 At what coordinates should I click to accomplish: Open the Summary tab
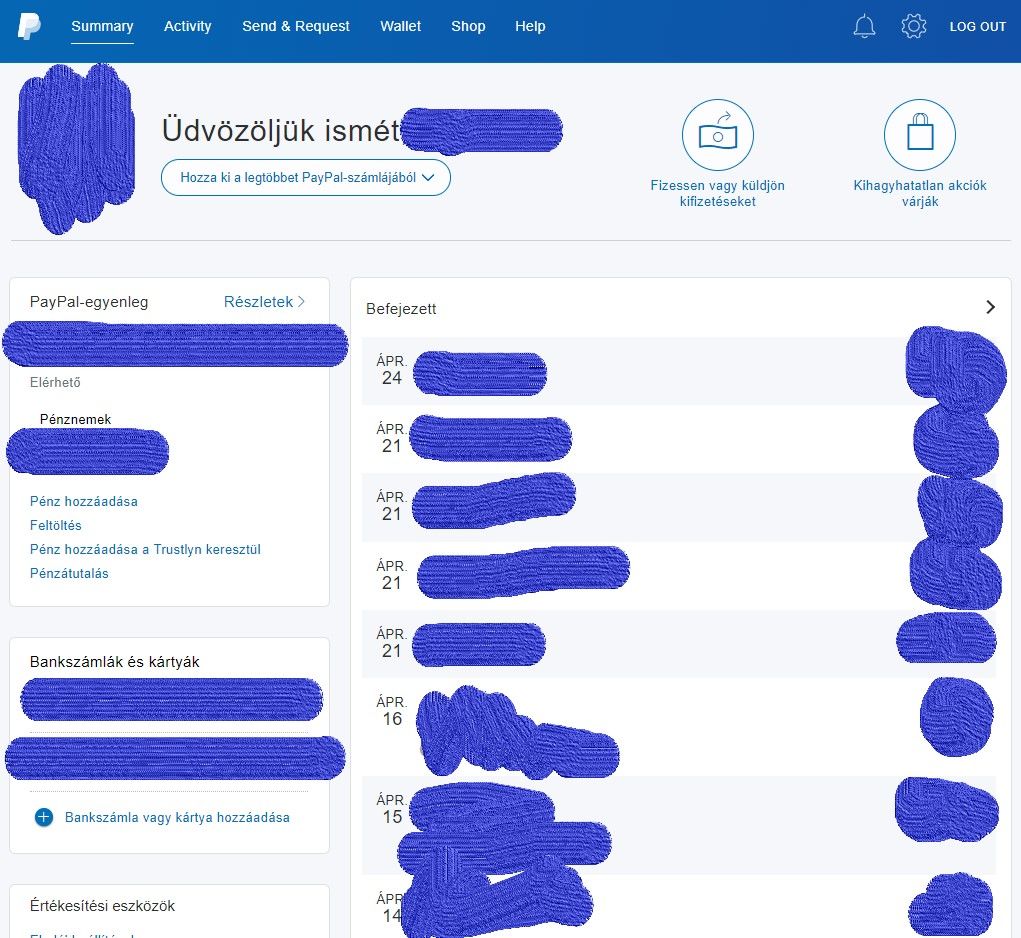(102, 26)
